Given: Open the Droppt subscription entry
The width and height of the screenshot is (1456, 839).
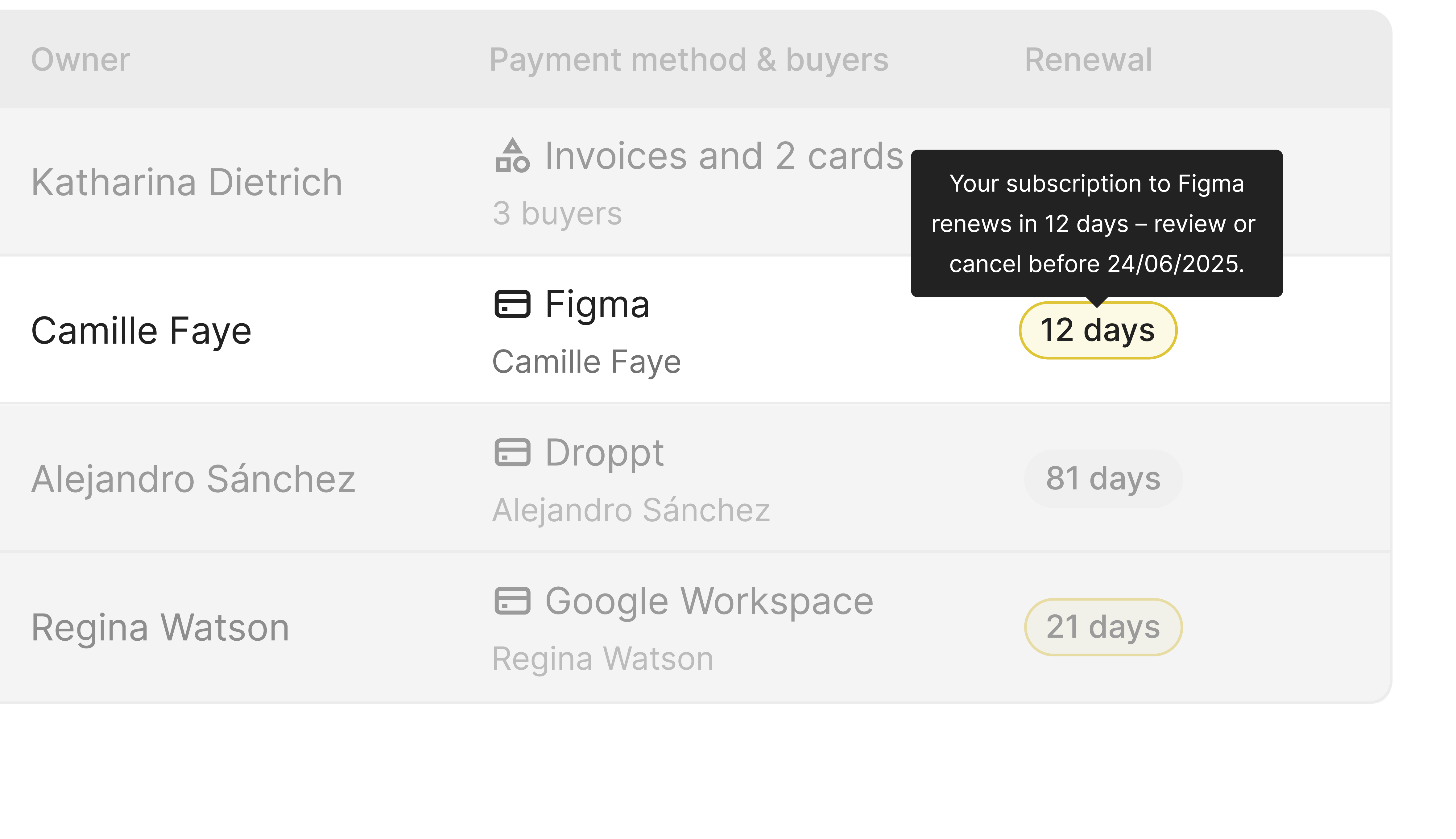Looking at the screenshot, I should (604, 452).
